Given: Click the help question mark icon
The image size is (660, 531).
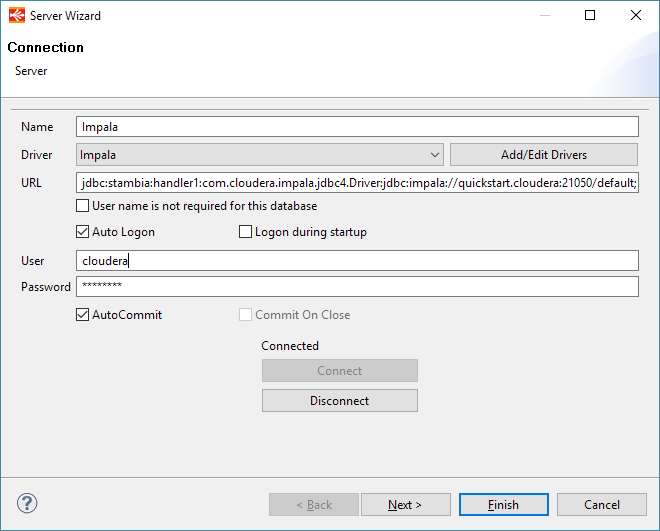Looking at the screenshot, I should [27, 503].
